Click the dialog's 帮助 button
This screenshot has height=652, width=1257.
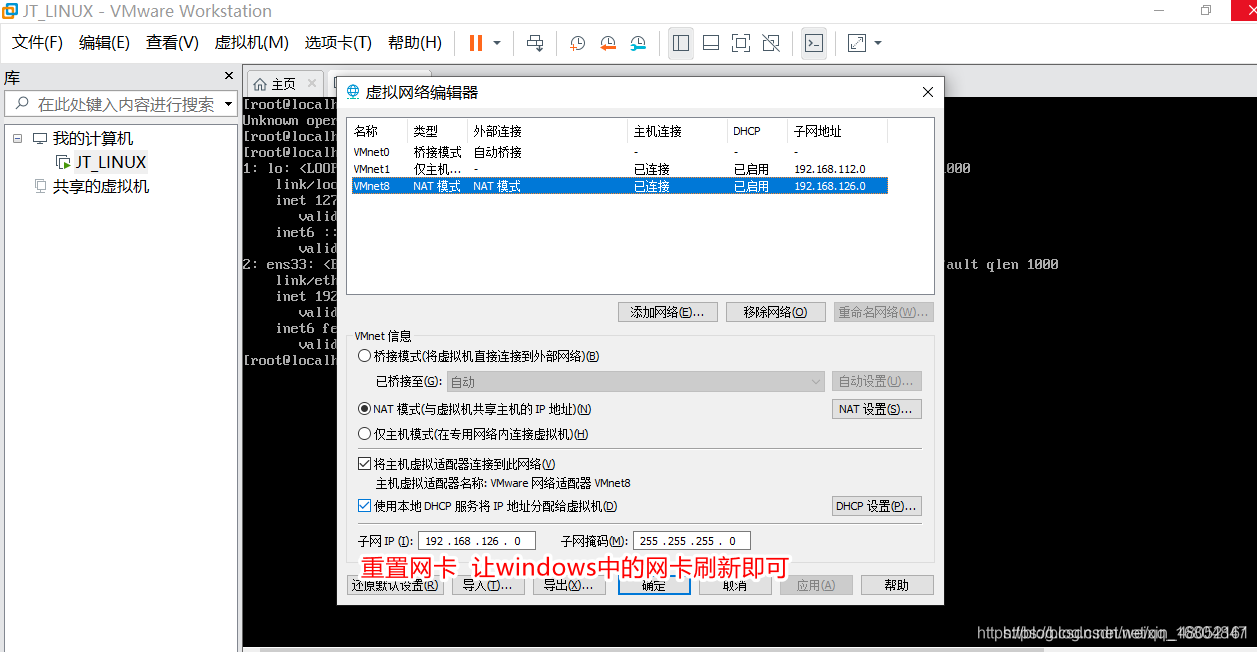click(x=897, y=585)
